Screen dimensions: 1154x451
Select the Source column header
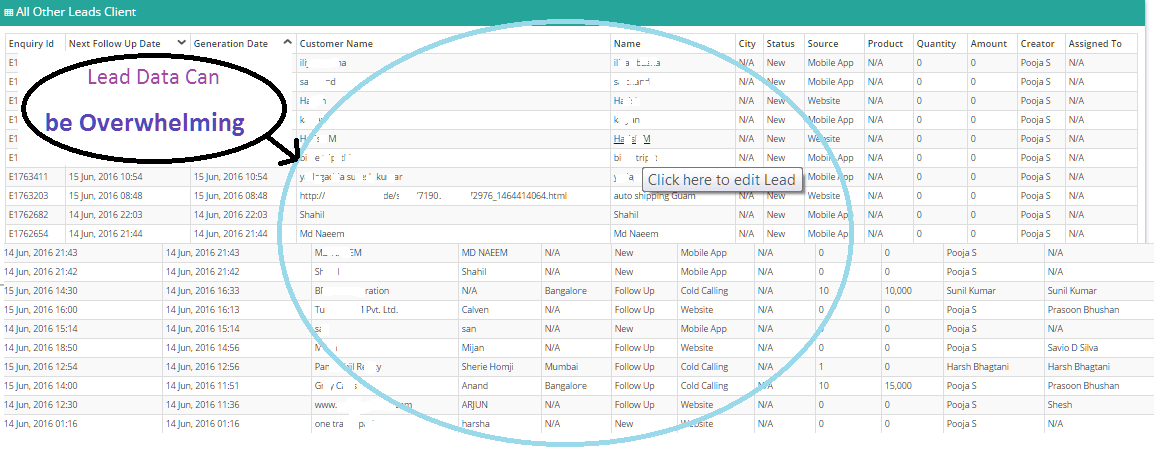(823, 43)
